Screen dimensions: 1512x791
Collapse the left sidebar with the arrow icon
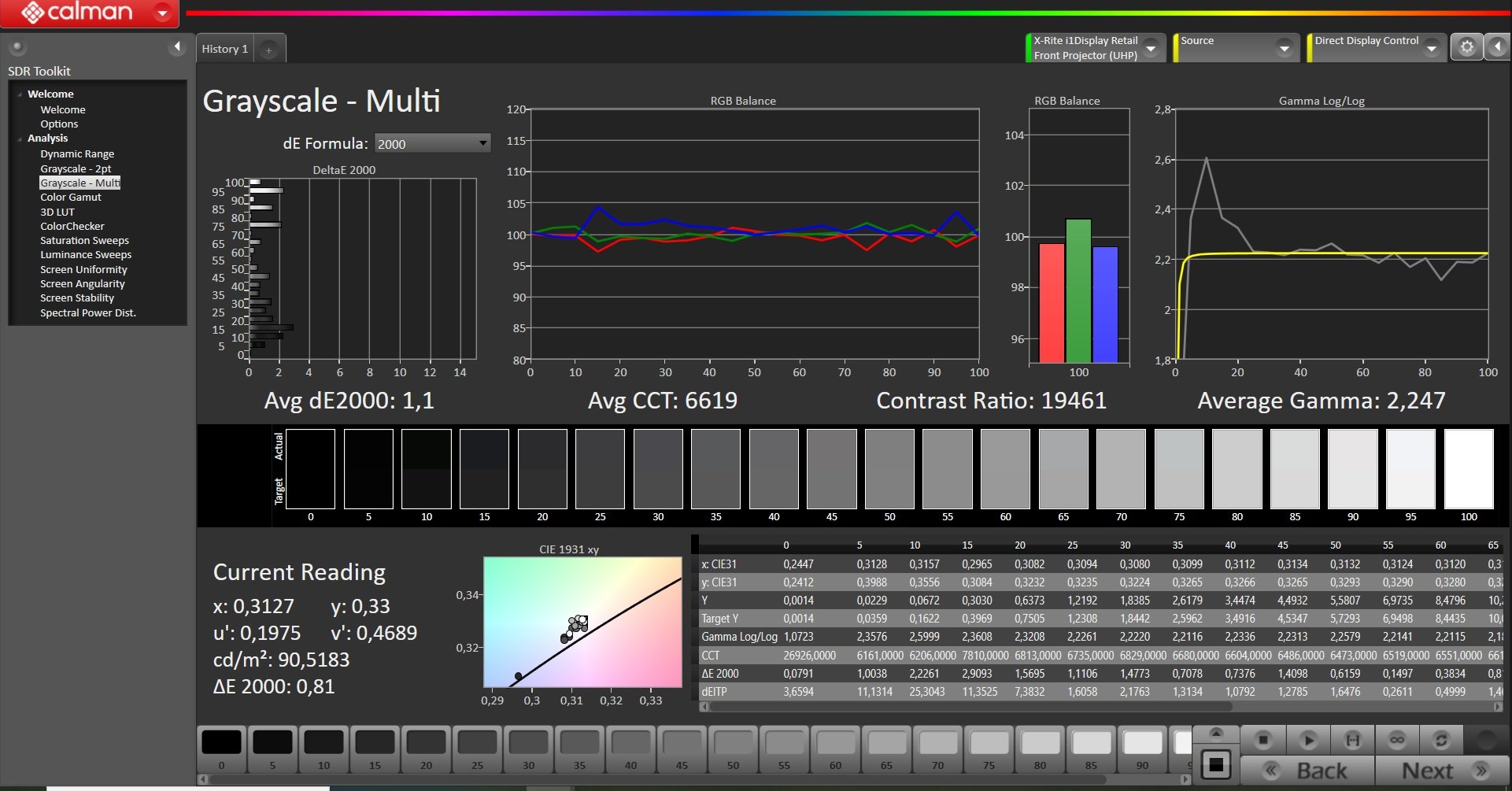177,47
